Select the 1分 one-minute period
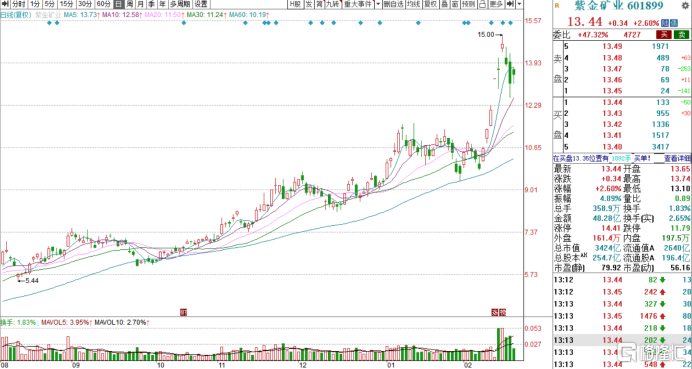This screenshot has width=692, height=369. (x=35, y=4)
